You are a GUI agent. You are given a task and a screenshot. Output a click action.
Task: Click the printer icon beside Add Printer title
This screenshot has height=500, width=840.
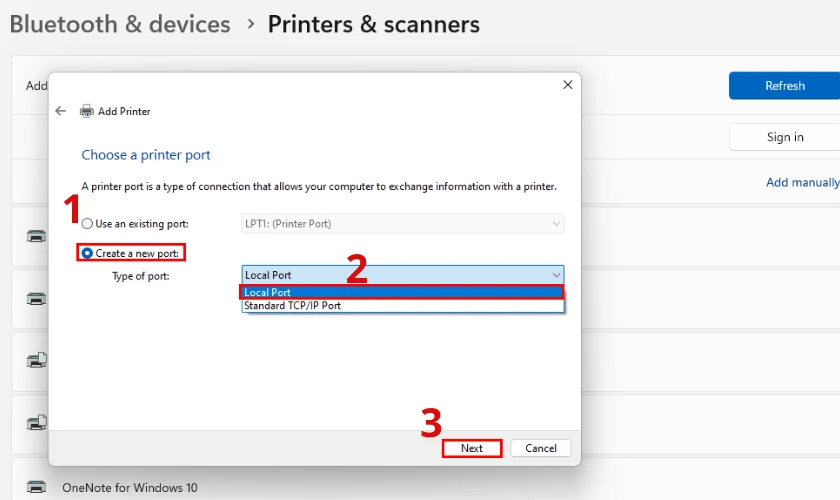coord(86,111)
